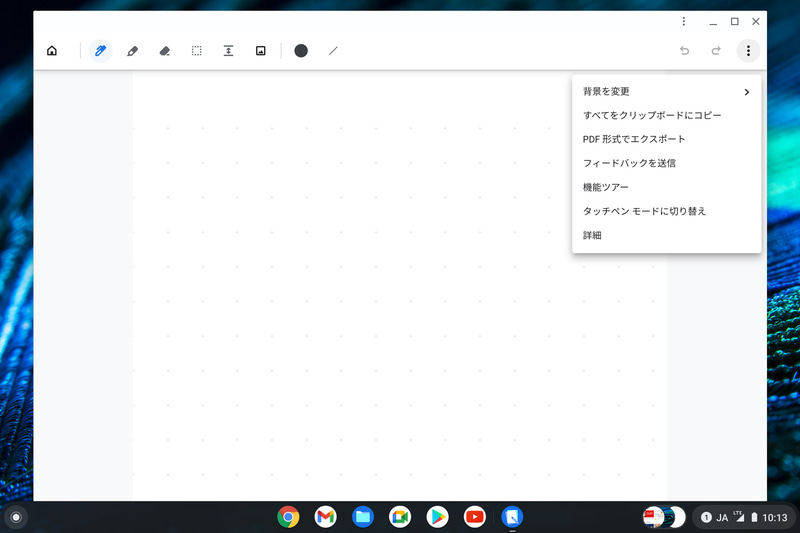Click the insert image icon
Image resolution: width=800 pixels, height=533 pixels.
(261, 50)
